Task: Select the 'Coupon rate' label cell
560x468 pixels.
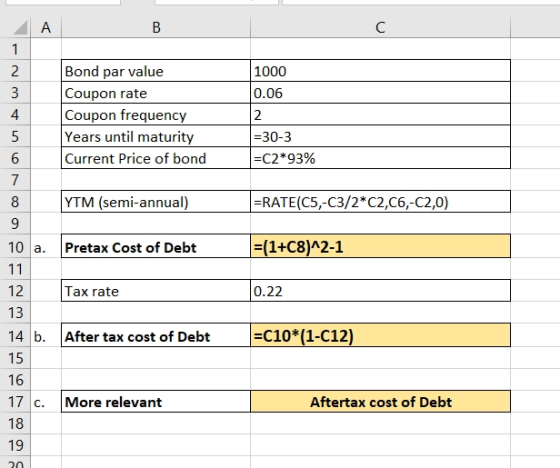Action: pyautogui.click(x=156, y=93)
